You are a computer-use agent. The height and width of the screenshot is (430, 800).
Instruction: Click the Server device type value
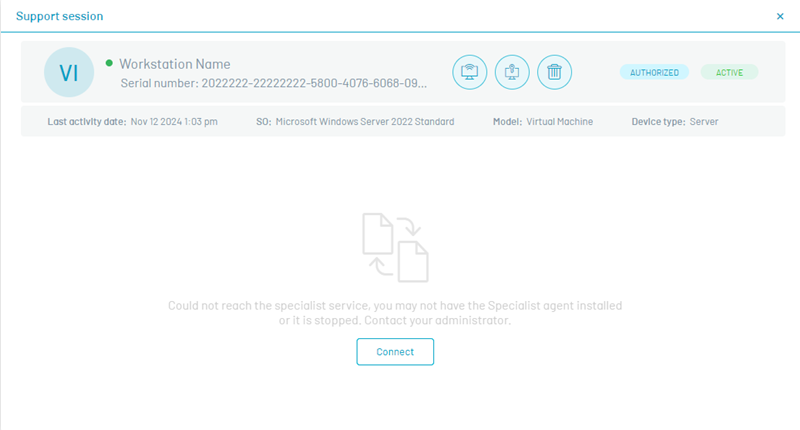[704, 121]
